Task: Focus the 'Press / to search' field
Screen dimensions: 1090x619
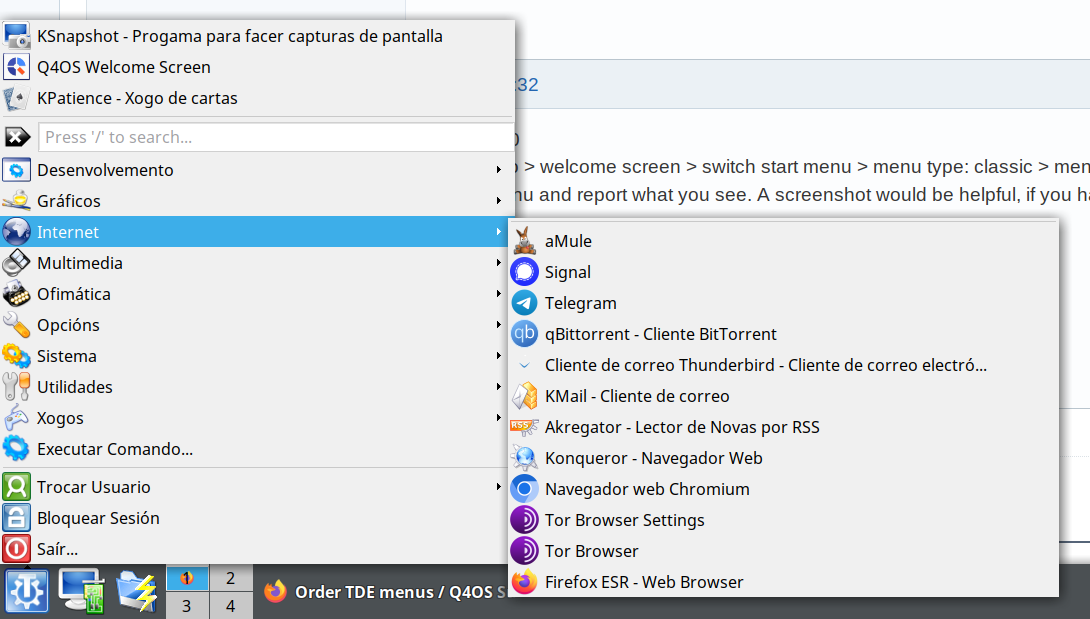Action: click(x=276, y=137)
